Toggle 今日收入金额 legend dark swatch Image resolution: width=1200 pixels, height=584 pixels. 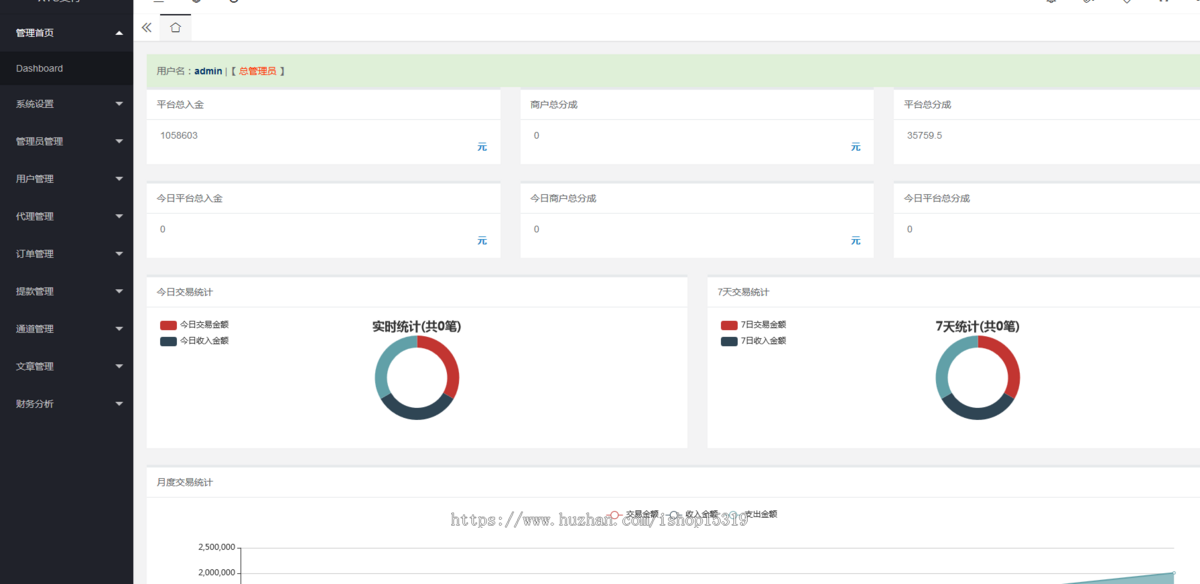tap(168, 341)
